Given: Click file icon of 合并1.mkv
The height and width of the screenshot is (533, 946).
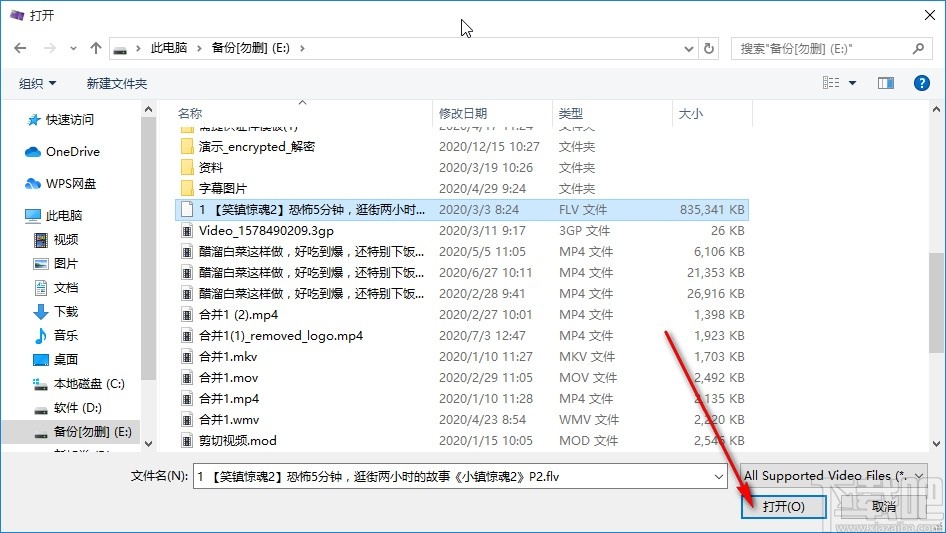Looking at the screenshot, I should [188, 357].
